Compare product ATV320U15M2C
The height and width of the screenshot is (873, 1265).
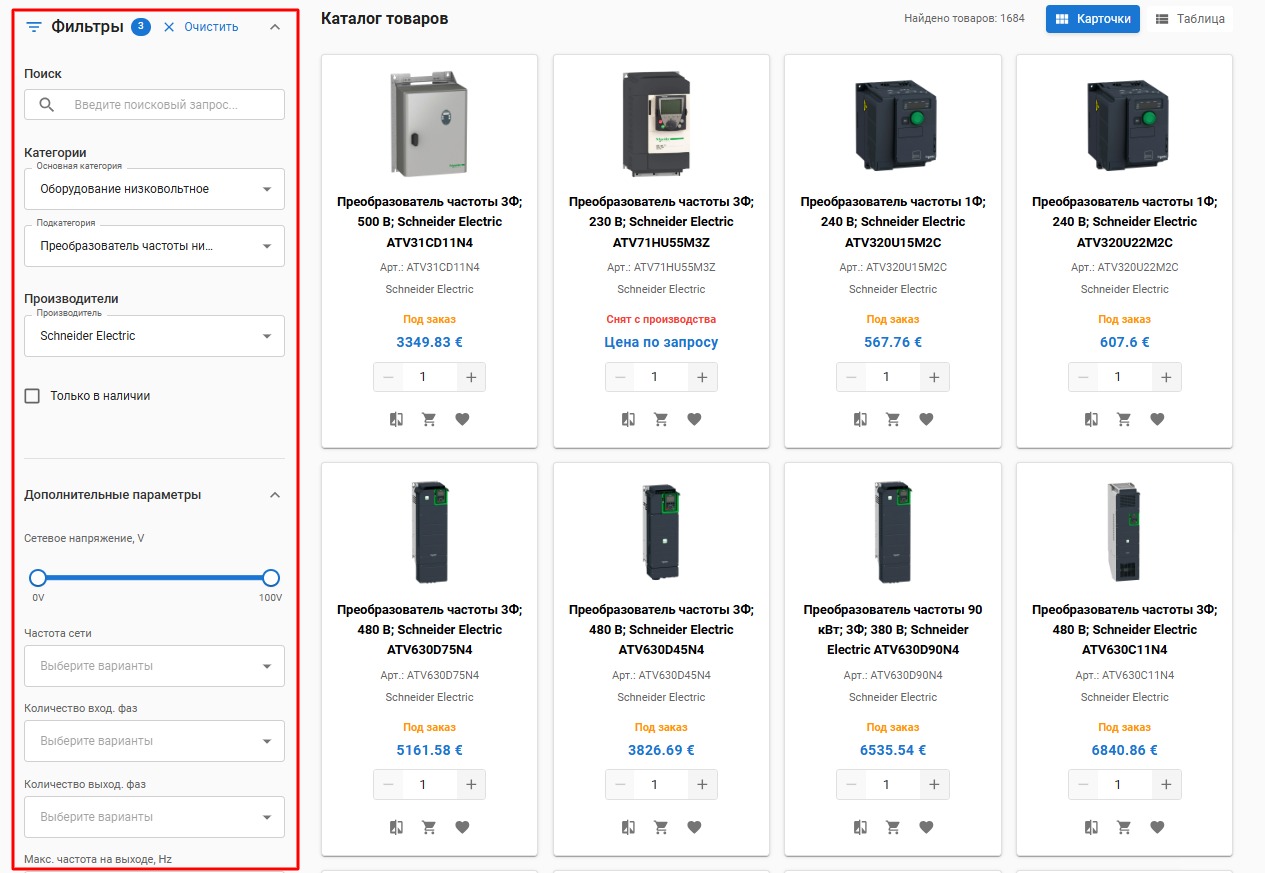(x=860, y=420)
